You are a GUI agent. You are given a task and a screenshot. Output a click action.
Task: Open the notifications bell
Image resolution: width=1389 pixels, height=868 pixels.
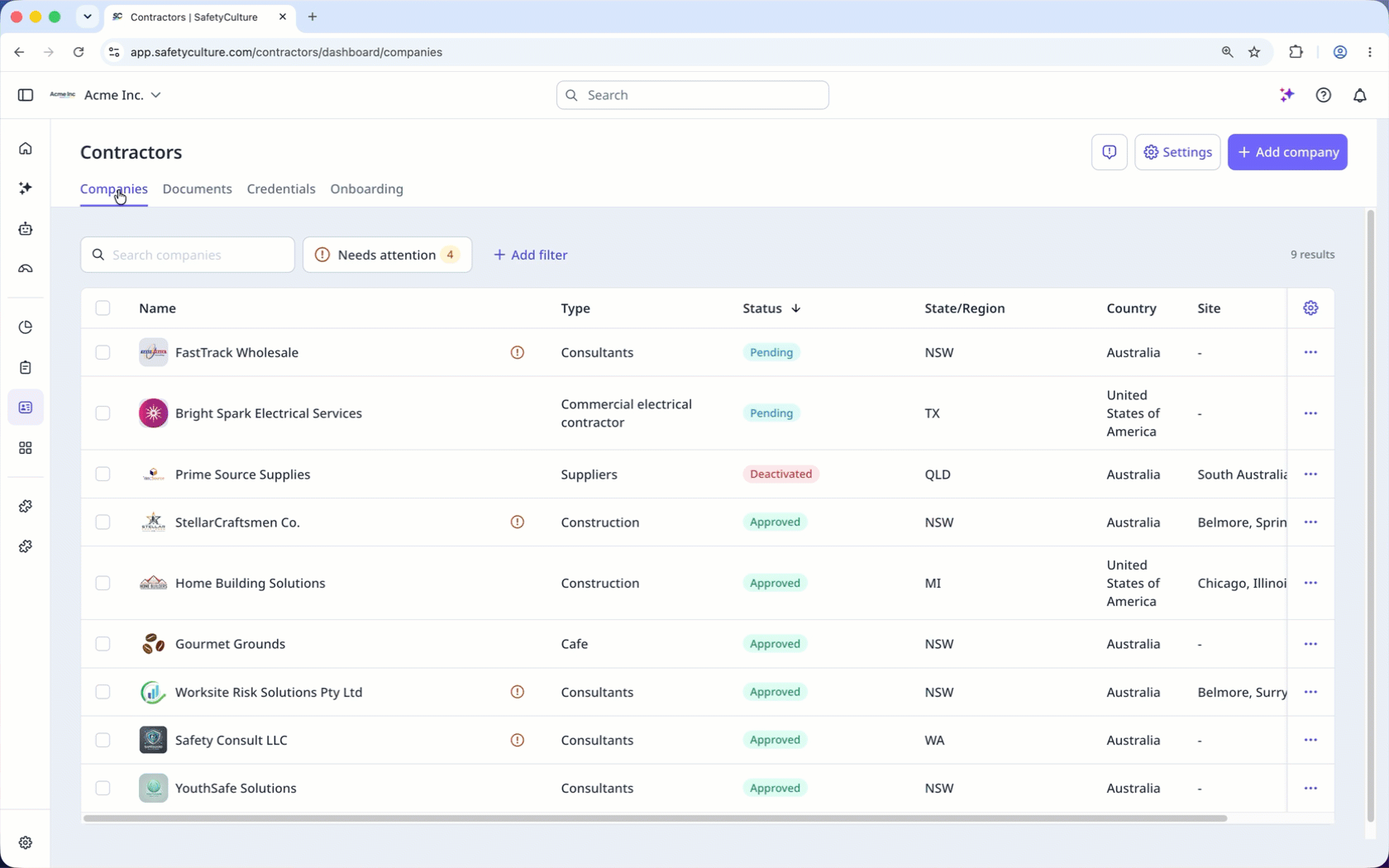1359,95
